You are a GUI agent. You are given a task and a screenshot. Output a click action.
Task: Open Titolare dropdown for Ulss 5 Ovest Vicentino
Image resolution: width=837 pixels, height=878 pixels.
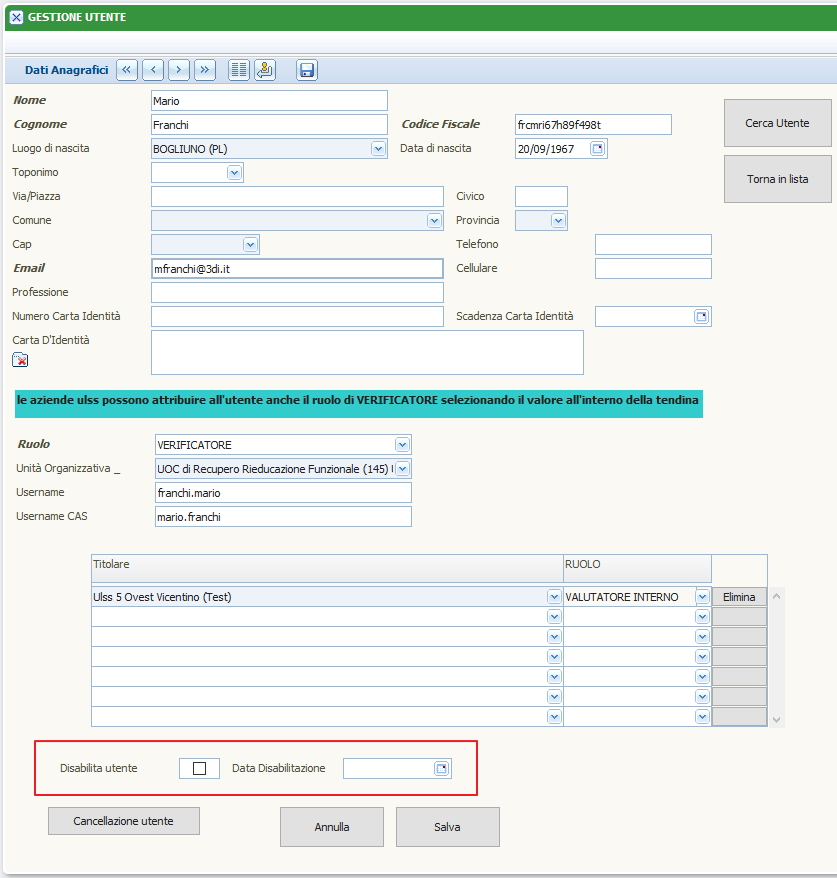(554, 597)
